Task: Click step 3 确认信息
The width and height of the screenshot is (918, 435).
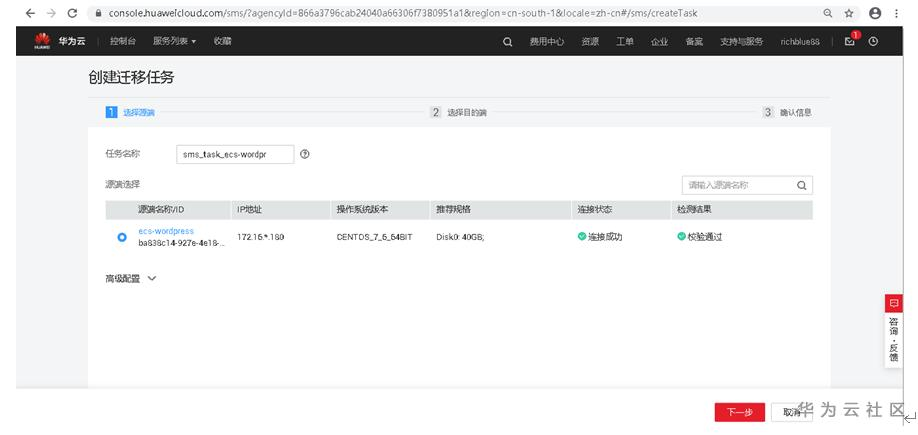Action: tap(787, 112)
